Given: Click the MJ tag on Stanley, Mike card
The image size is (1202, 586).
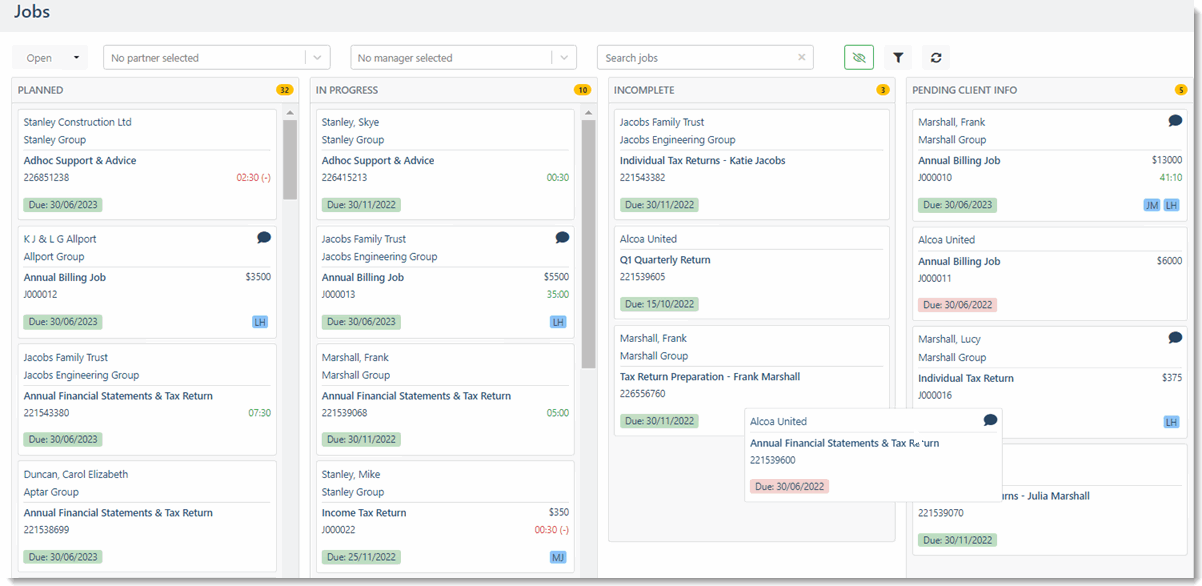Looking at the screenshot, I should tap(558, 557).
